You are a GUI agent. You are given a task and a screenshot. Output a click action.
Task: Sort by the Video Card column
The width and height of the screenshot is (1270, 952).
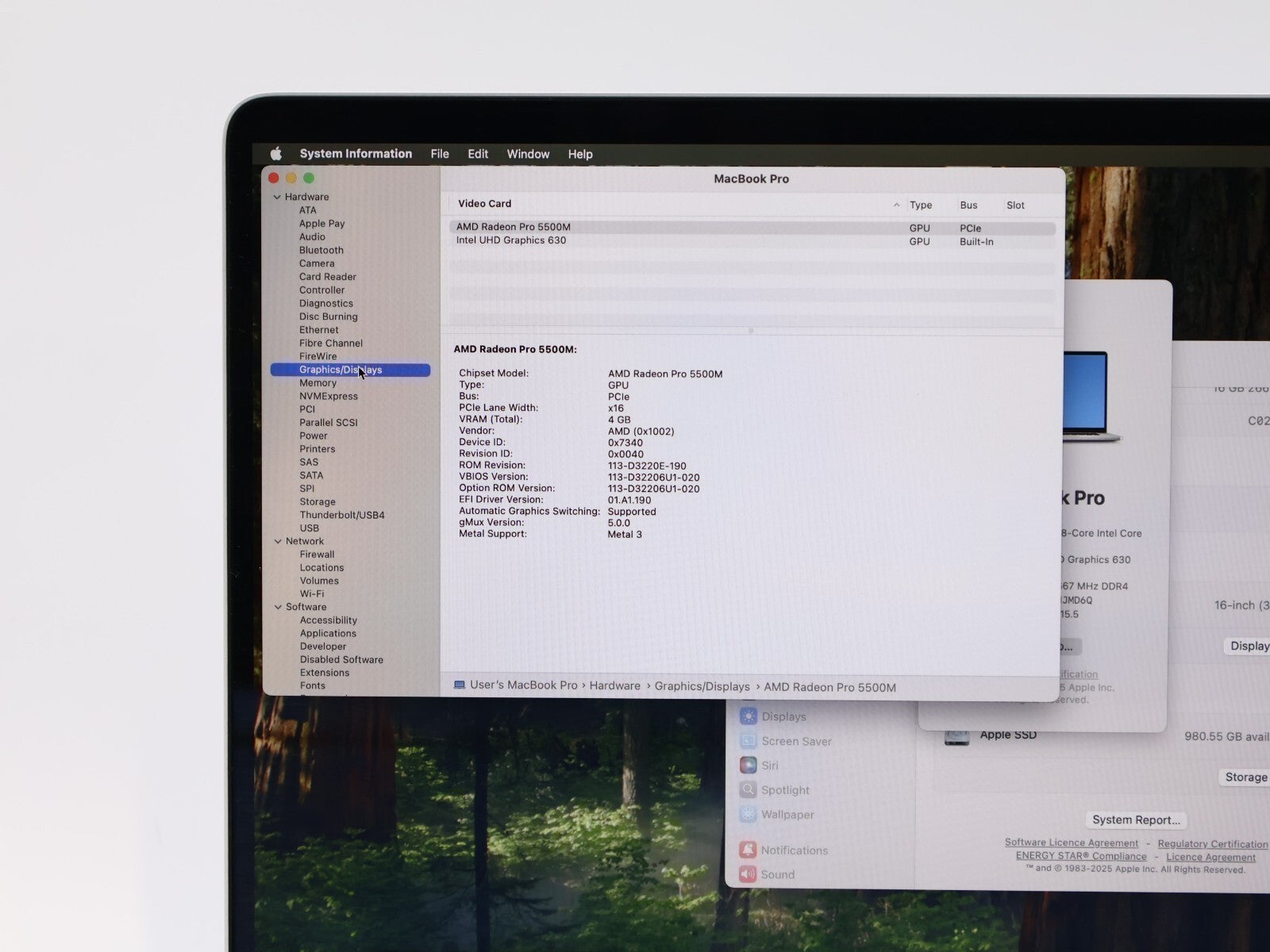pyautogui.click(x=484, y=204)
